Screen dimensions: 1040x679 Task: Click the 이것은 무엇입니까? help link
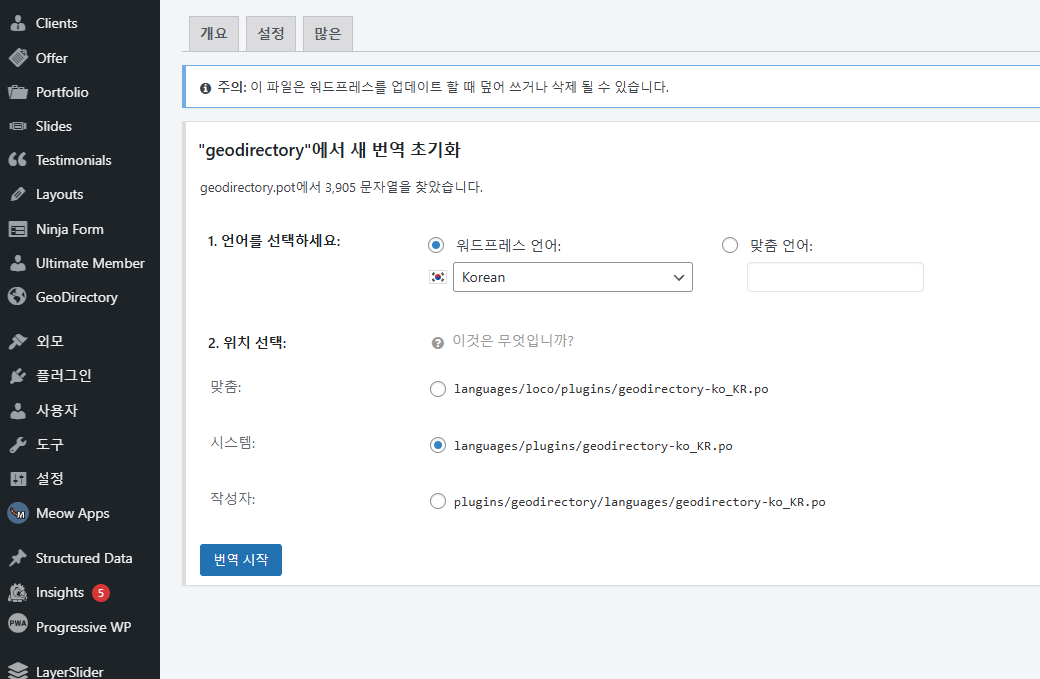513,341
